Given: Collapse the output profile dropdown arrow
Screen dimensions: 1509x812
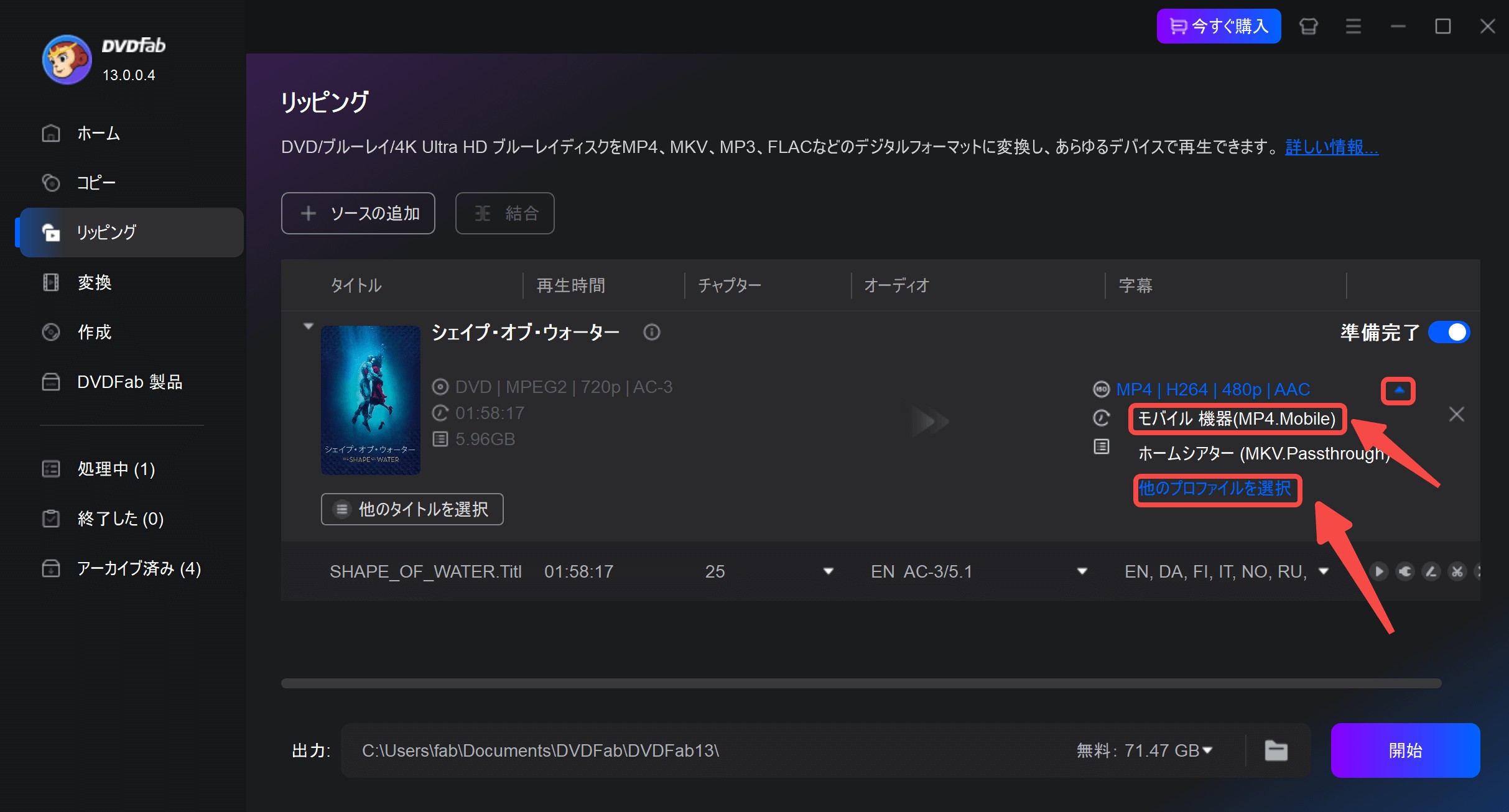Looking at the screenshot, I should click(1399, 390).
